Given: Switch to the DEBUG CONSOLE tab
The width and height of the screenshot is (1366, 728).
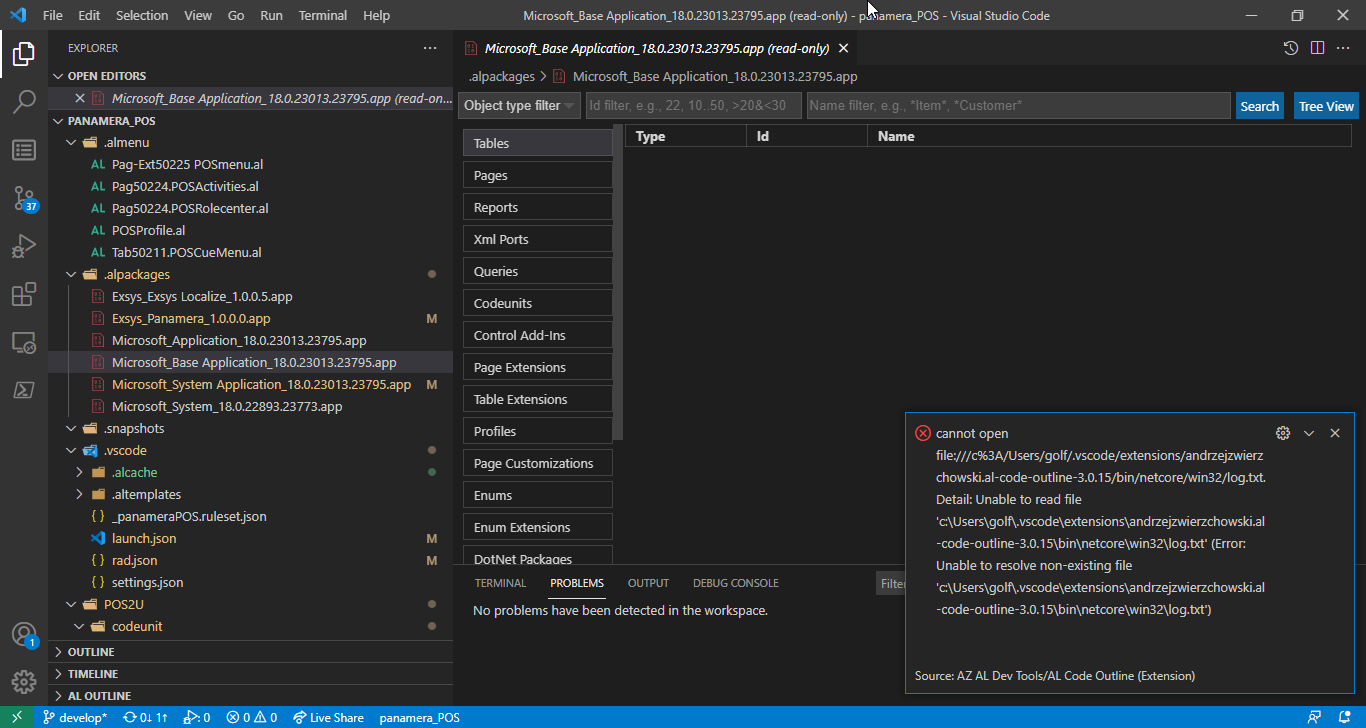Looking at the screenshot, I should (735, 583).
